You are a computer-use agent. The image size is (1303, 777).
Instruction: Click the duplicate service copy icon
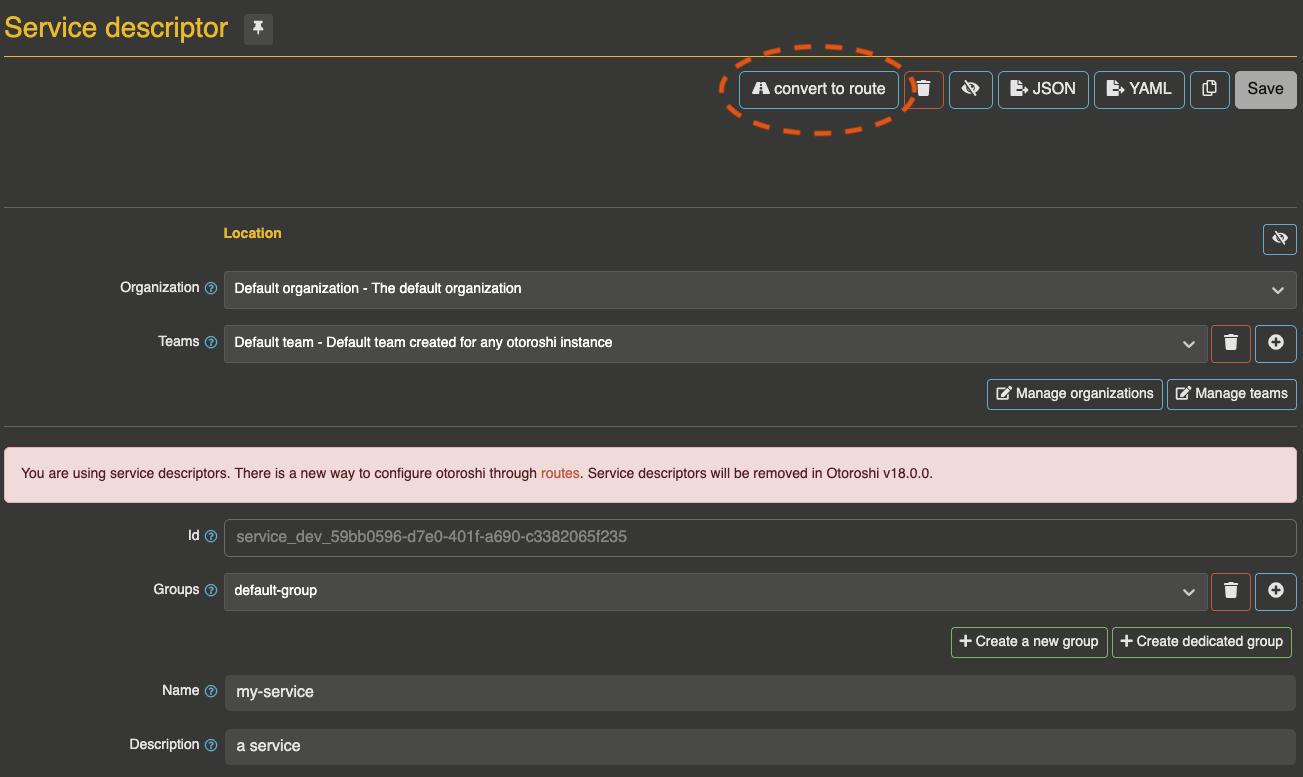tap(1209, 89)
